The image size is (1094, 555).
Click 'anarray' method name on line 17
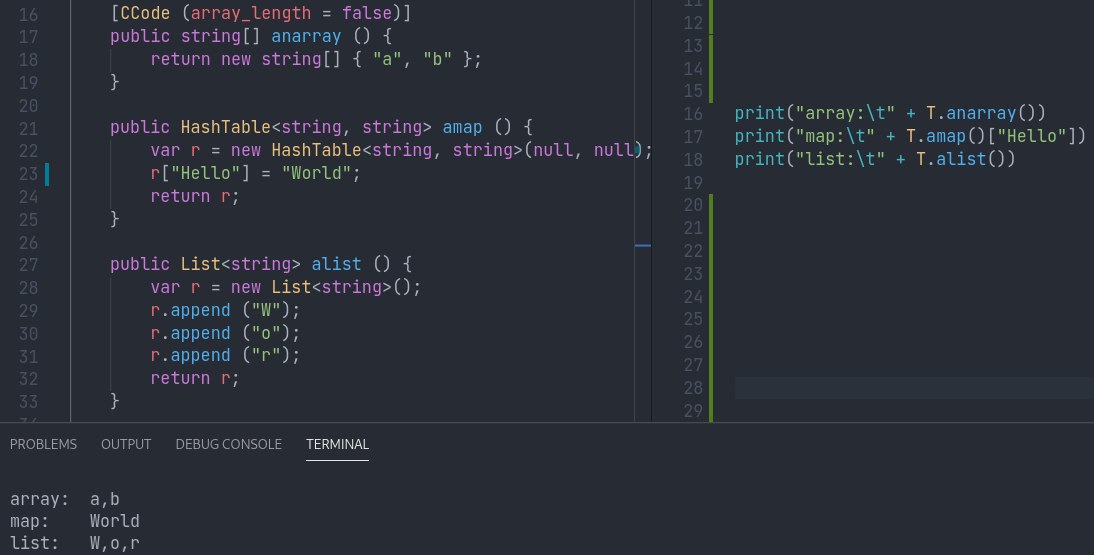(x=306, y=36)
